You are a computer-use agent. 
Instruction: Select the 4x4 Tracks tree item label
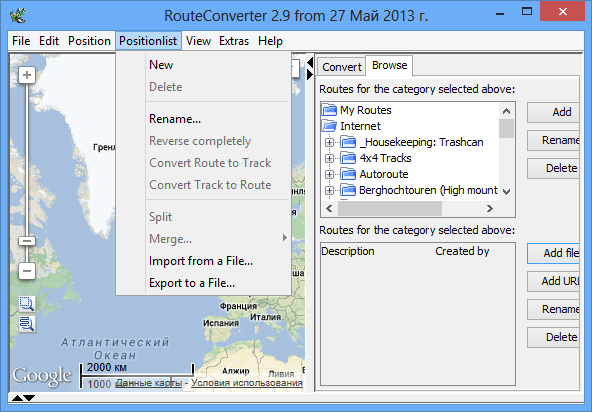(385, 158)
